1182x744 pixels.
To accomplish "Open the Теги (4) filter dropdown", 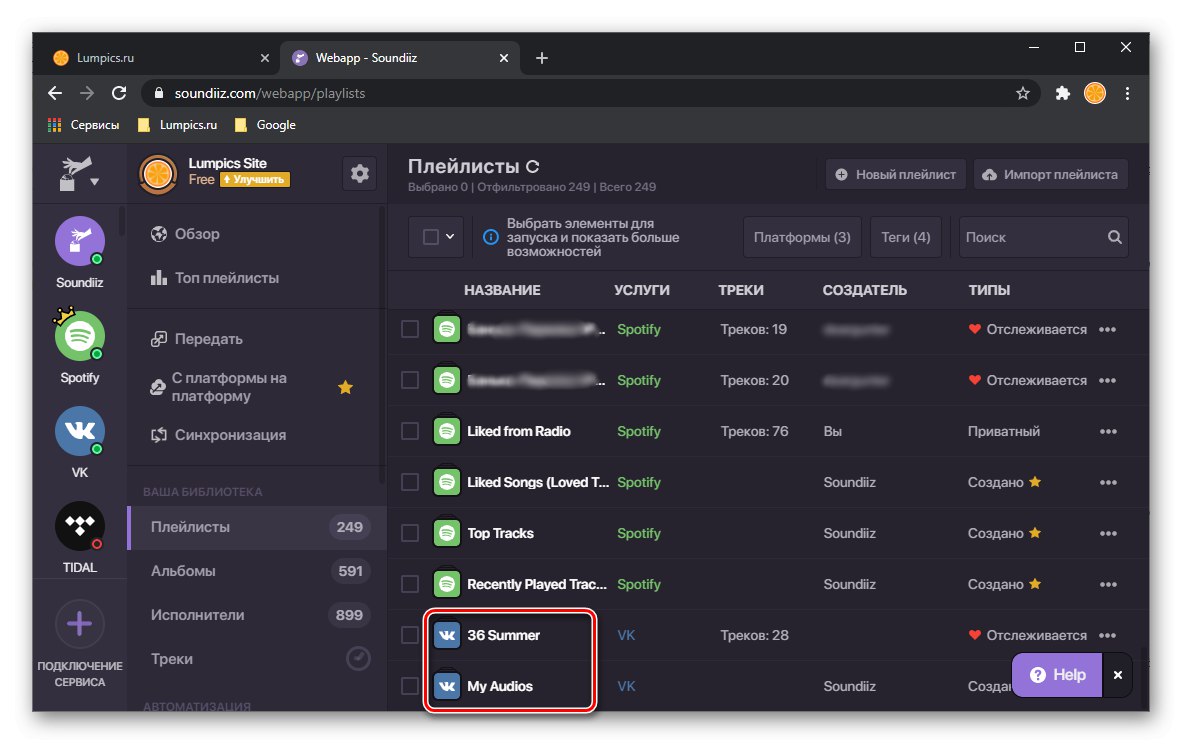I will tap(906, 238).
